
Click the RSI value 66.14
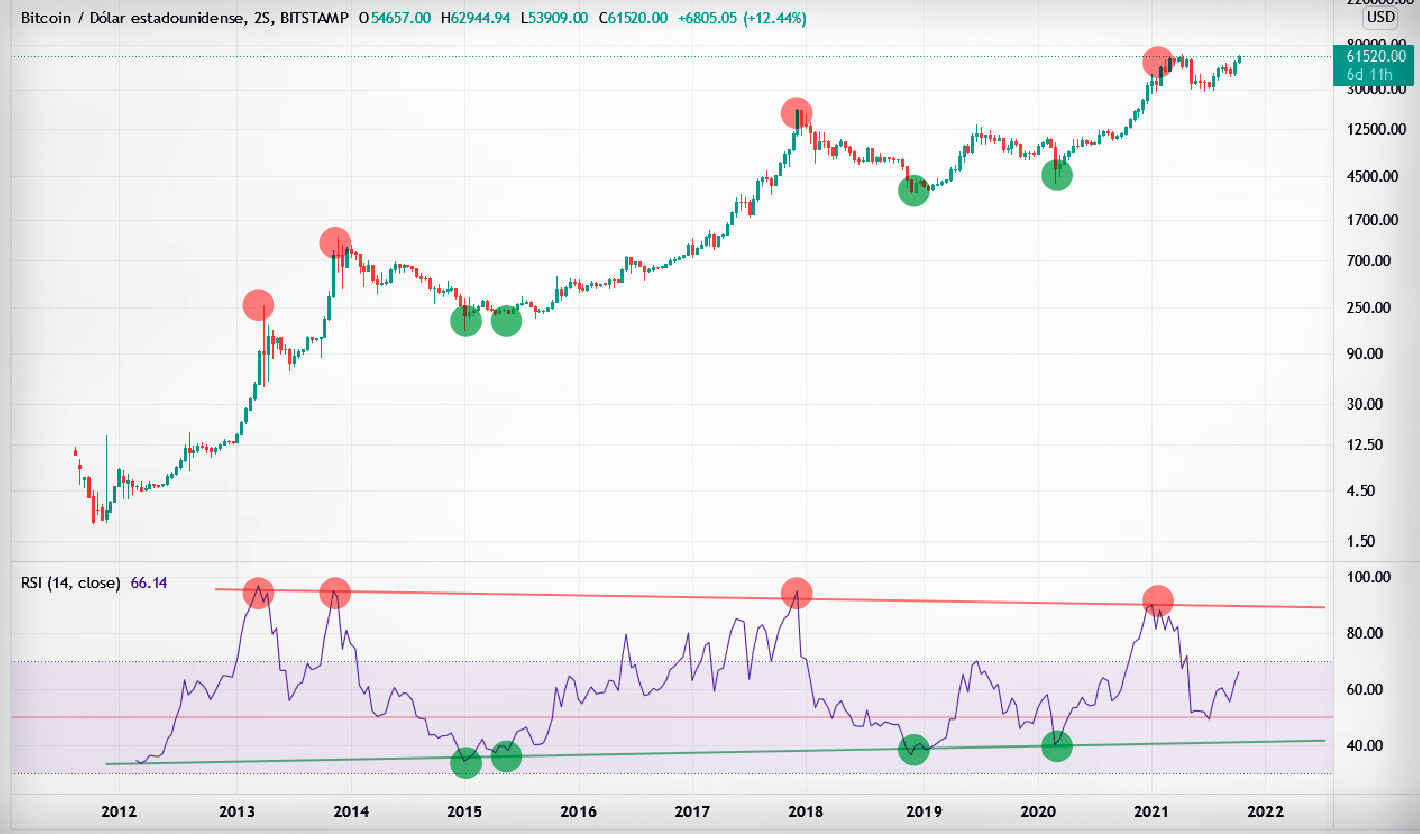coord(148,582)
